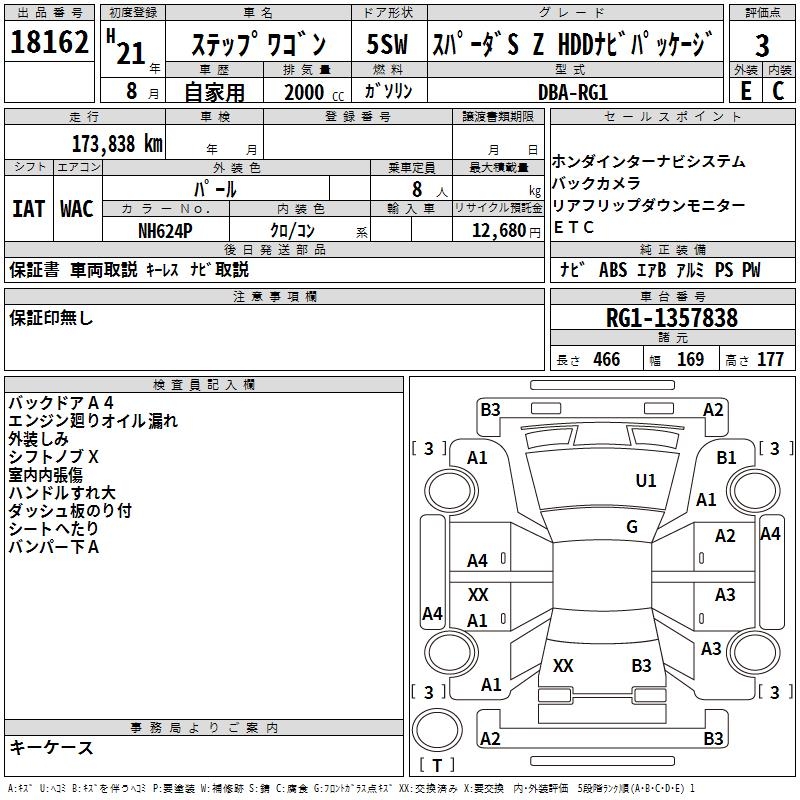This screenshot has width=800, height=800.
Task: Click the color number NH624P
Action: coord(165,230)
